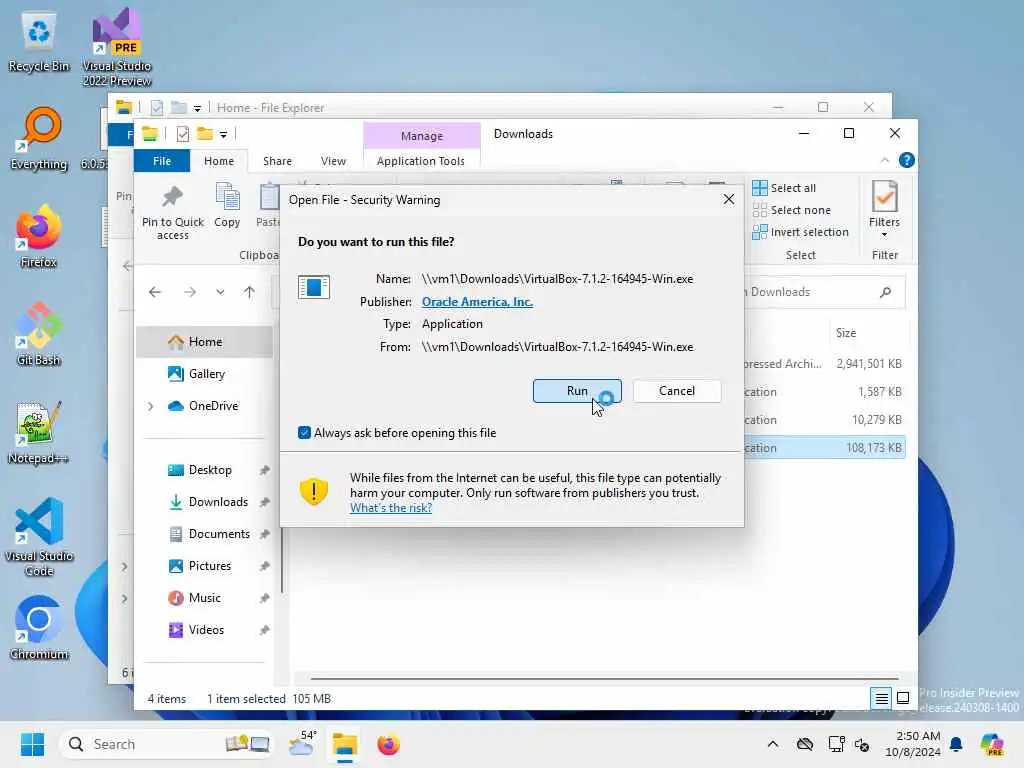The height and width of the screenshot is (768, 1024).
Task: Switch to the Home ribbon tab
Action: [x=219, y=161]
